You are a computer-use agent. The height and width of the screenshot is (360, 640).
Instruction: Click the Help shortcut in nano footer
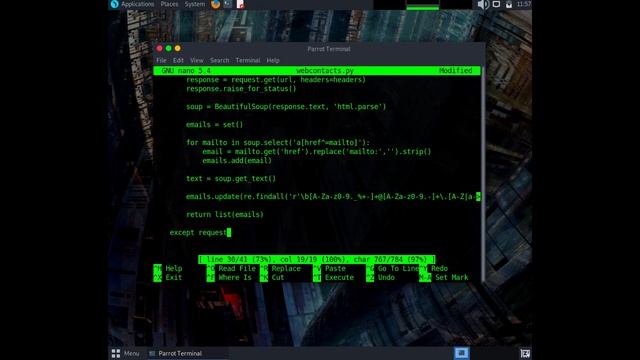[168, 269]
